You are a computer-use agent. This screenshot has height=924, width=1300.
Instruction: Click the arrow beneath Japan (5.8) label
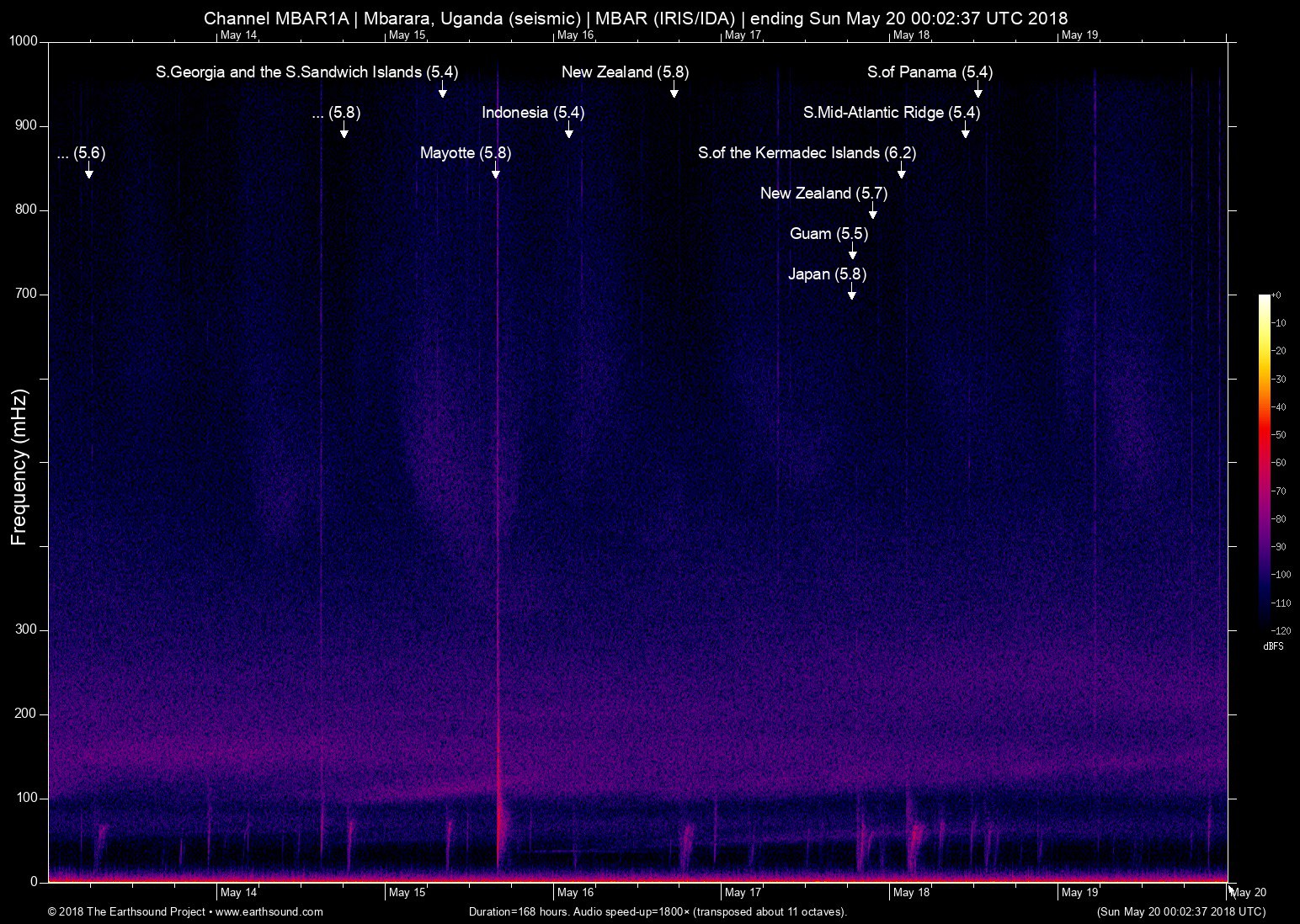[x=852, y=294]
